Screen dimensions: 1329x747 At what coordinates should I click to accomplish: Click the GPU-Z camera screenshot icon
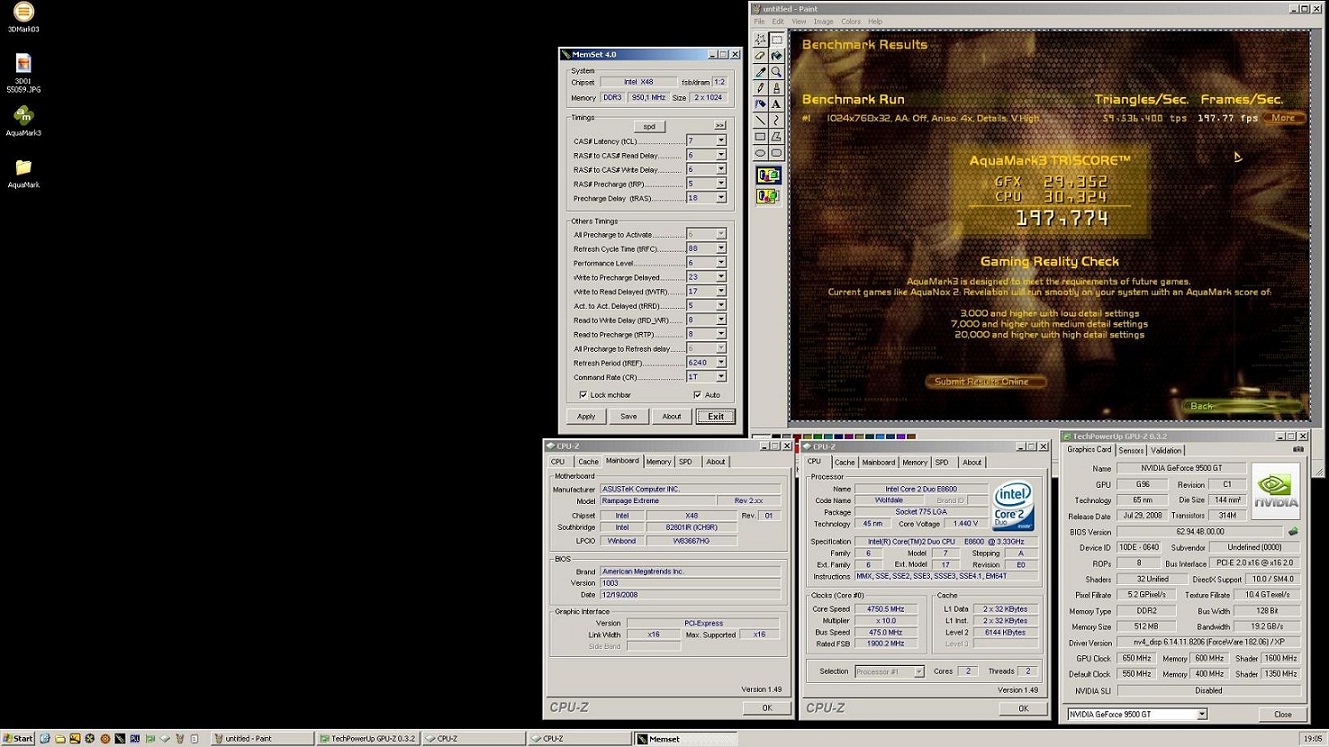pos(1298,450)
